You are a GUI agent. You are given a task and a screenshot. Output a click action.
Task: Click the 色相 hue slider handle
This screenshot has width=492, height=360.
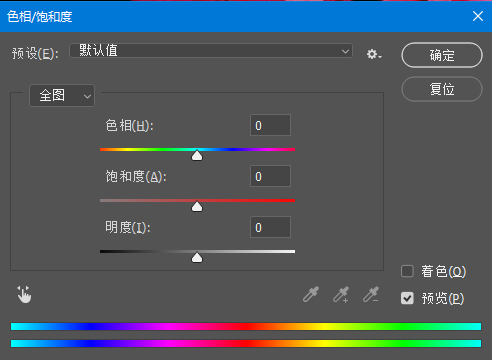(x=197, y=155)
